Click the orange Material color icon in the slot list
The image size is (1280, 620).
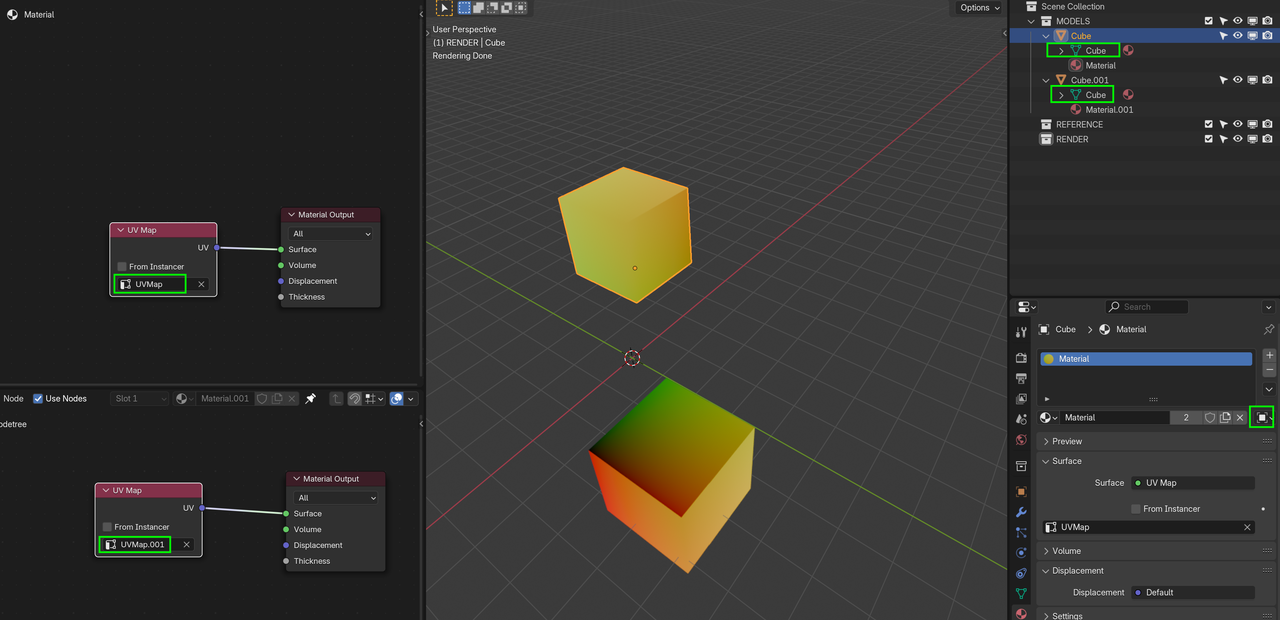tap(1048, 358)
